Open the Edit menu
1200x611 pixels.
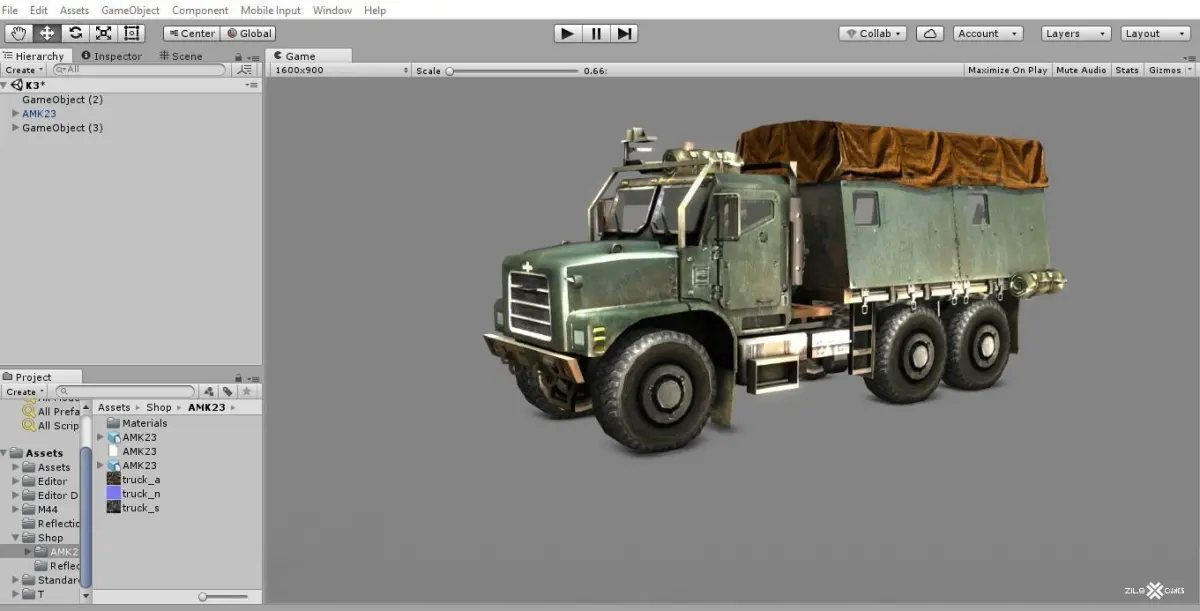38,10
